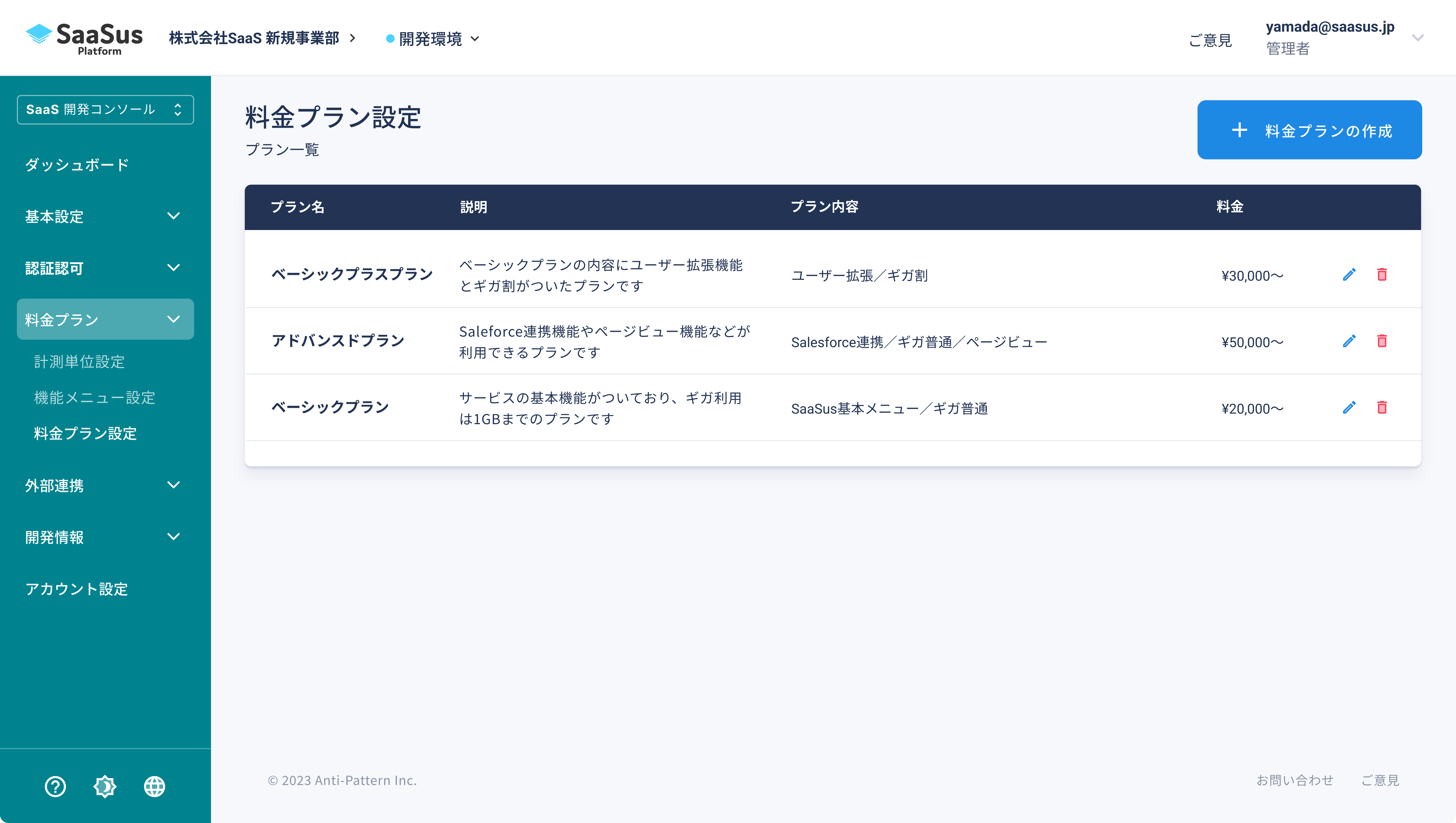
Task: Open the SaaS 開発コンソール selector
Action: (106, 110)
